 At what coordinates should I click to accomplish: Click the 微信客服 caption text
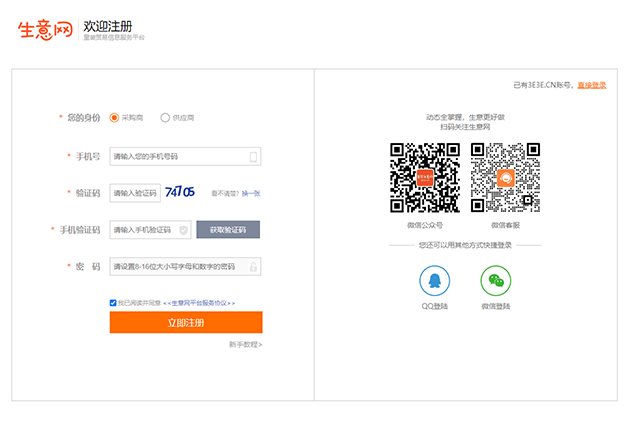(x=505, y=225)
